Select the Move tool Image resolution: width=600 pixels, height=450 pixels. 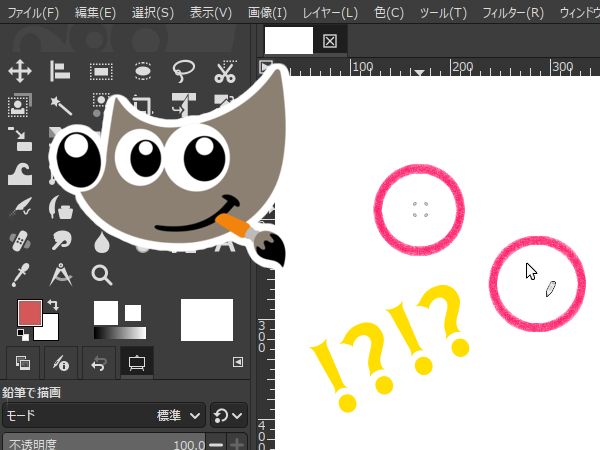click(20, 71)
